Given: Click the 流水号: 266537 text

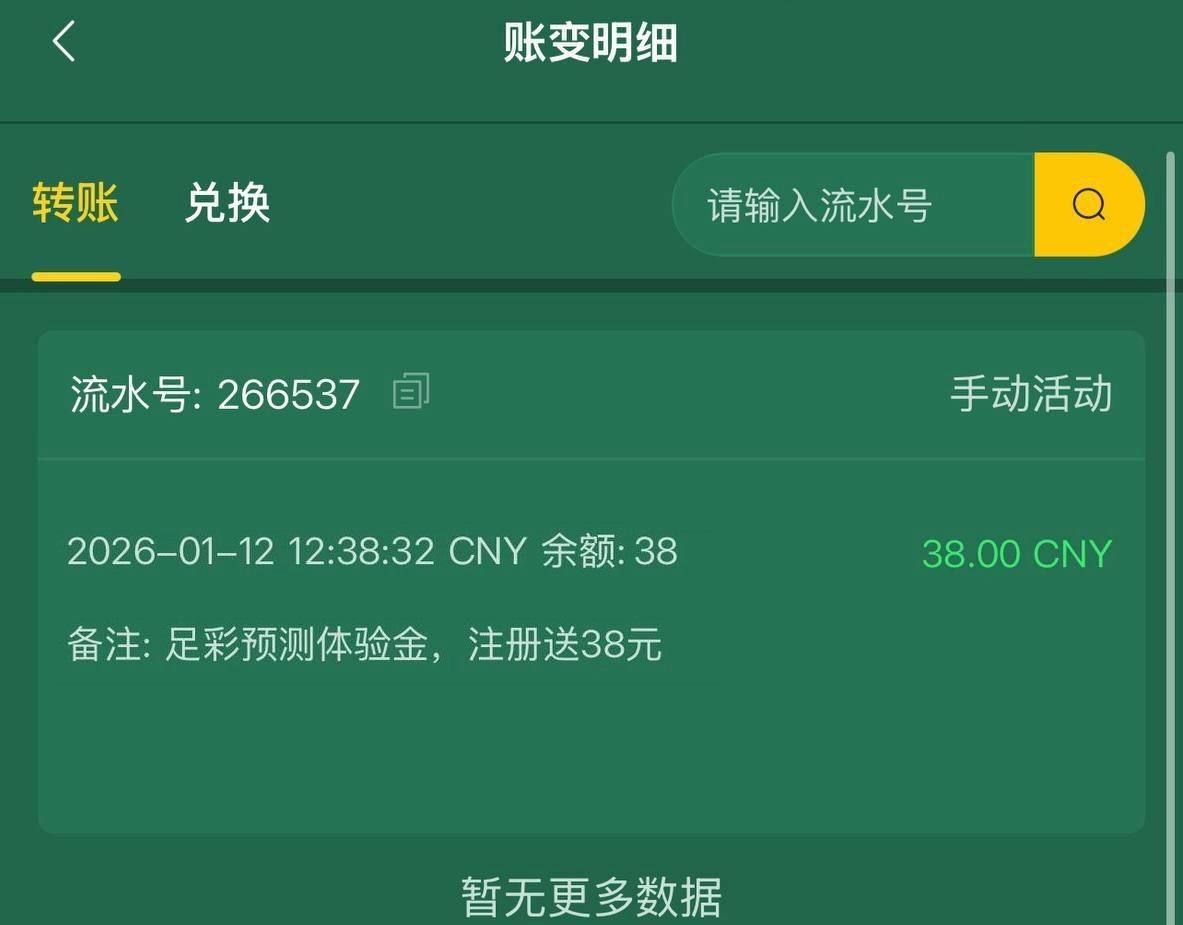Looking at the screenshot, I should [x=215, y=395].
